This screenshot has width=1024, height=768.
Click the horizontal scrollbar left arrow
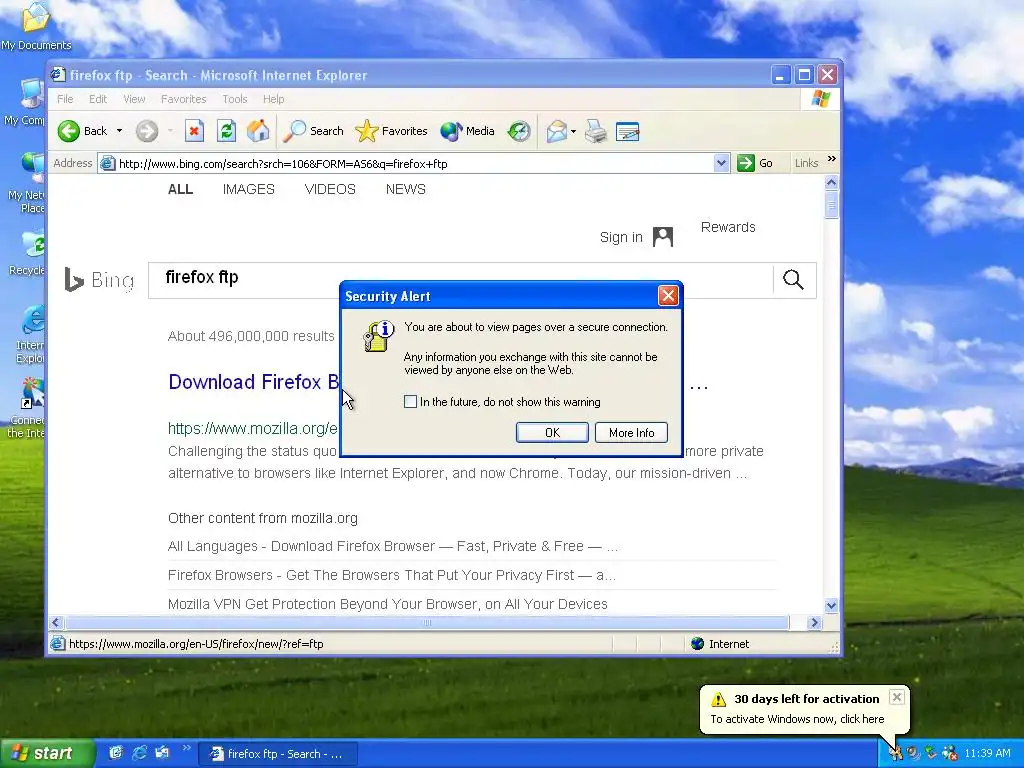pyautogui.click(x=56, y=622)
